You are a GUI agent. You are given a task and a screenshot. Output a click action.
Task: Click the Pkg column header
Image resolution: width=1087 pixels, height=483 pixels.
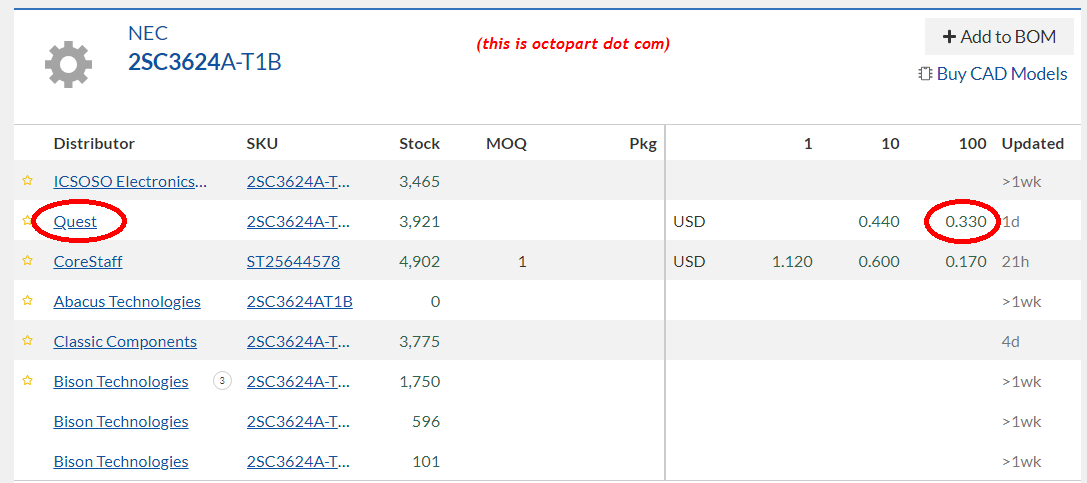[643, 144]
